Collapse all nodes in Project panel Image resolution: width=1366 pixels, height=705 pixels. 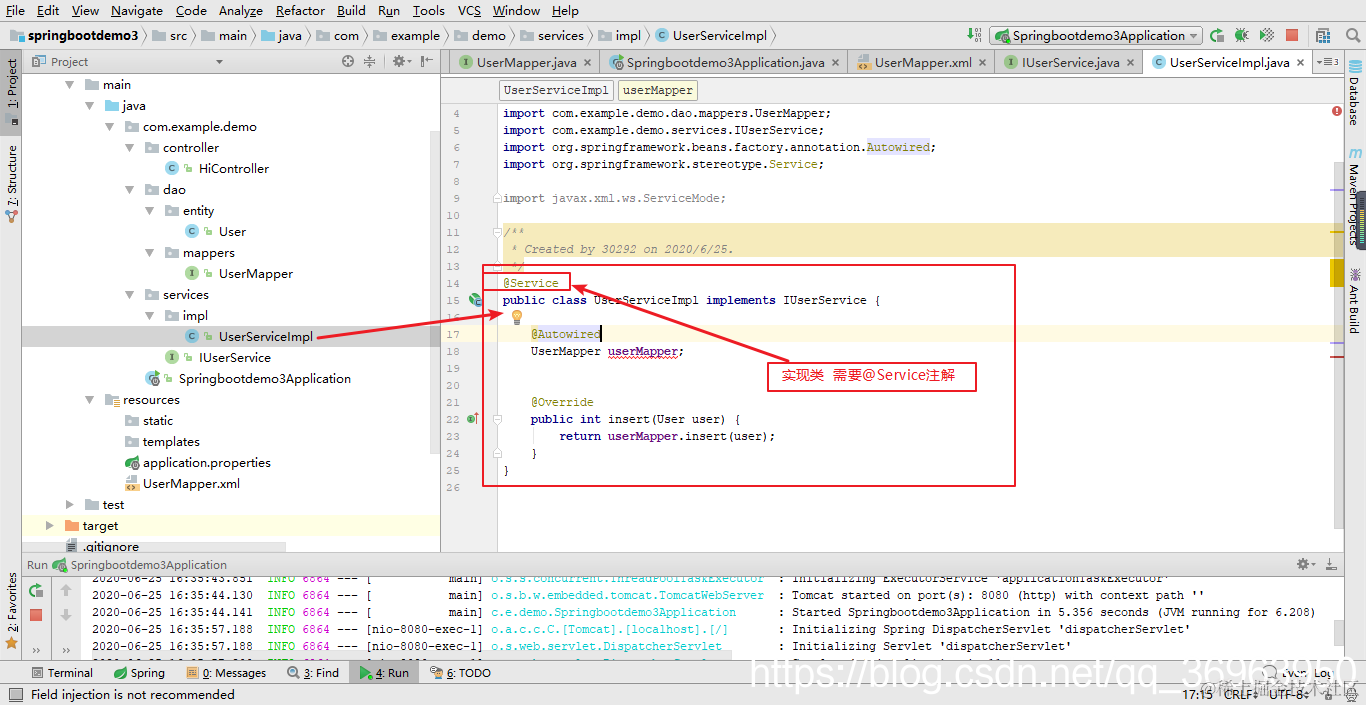(369, 61)
